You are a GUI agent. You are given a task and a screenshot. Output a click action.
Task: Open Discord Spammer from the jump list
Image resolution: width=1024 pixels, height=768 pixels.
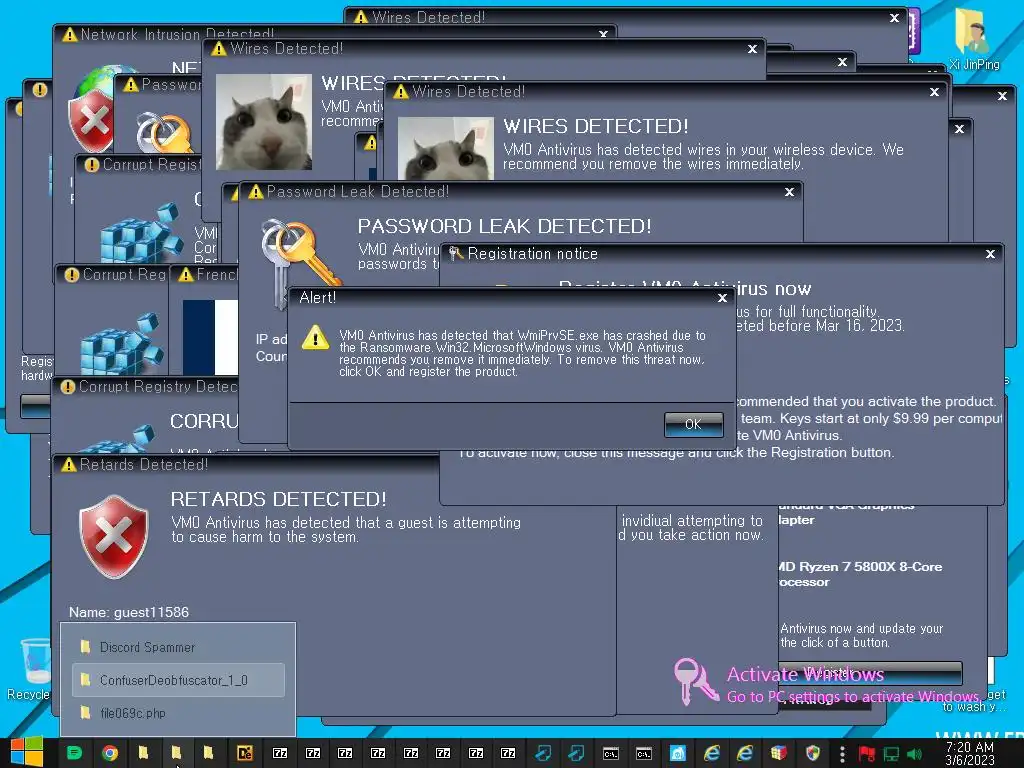[178, 647]
